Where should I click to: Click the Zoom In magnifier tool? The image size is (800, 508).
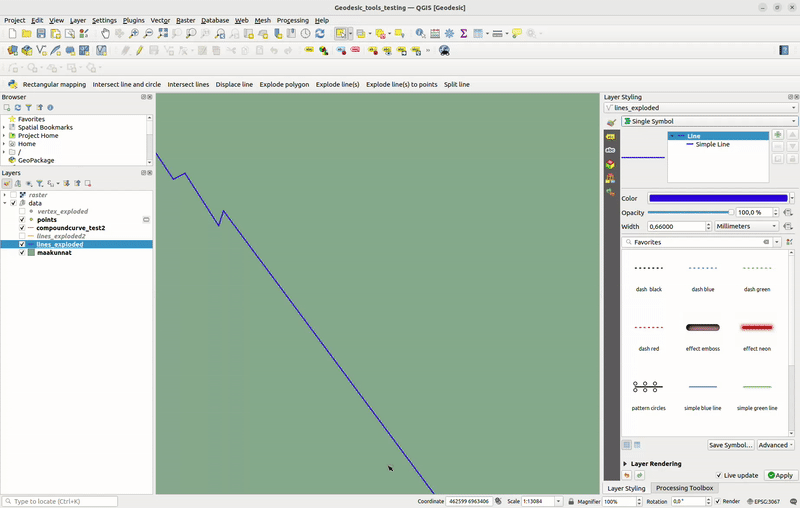point(134,34)
